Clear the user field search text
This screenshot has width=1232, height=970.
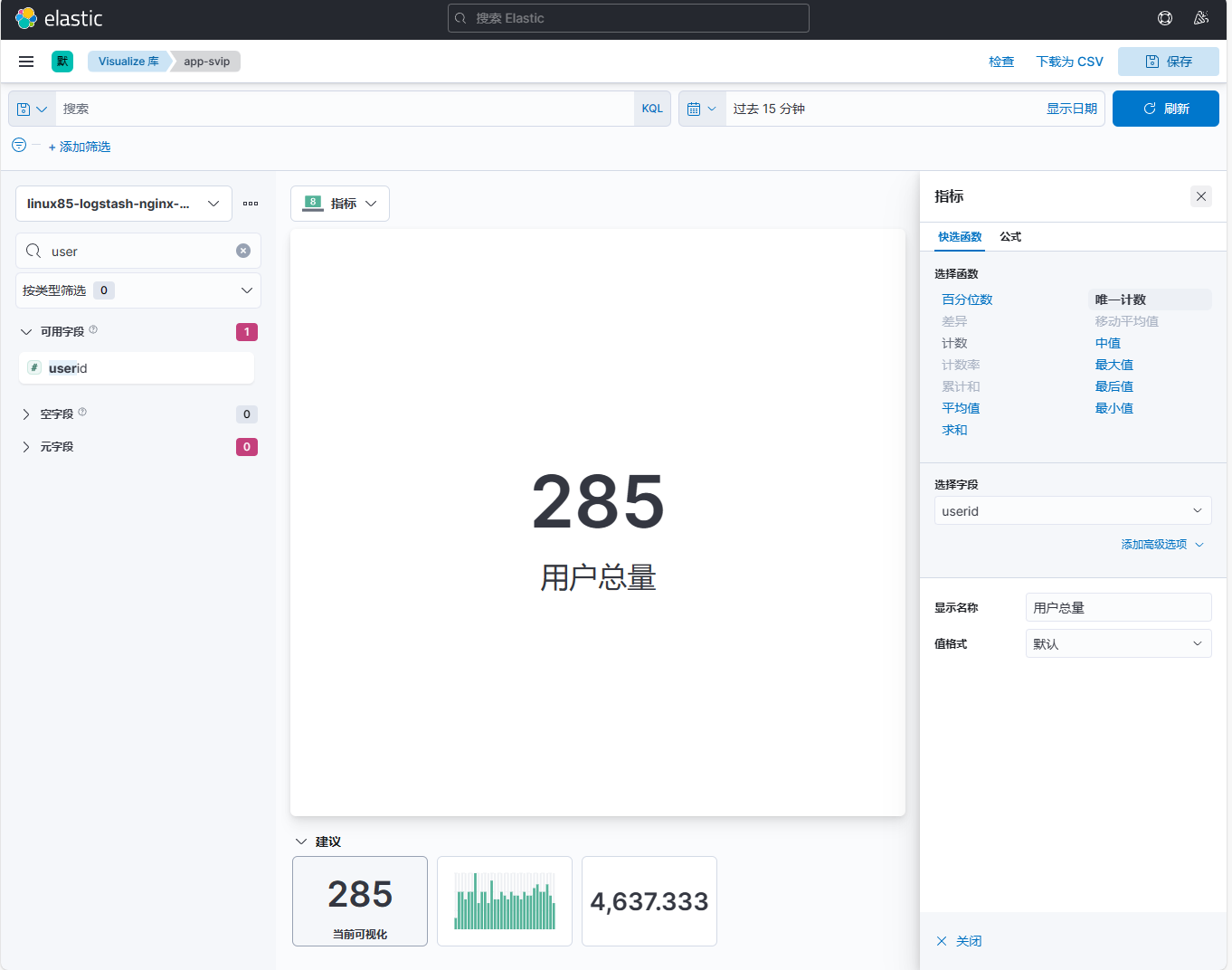point(243,251)
